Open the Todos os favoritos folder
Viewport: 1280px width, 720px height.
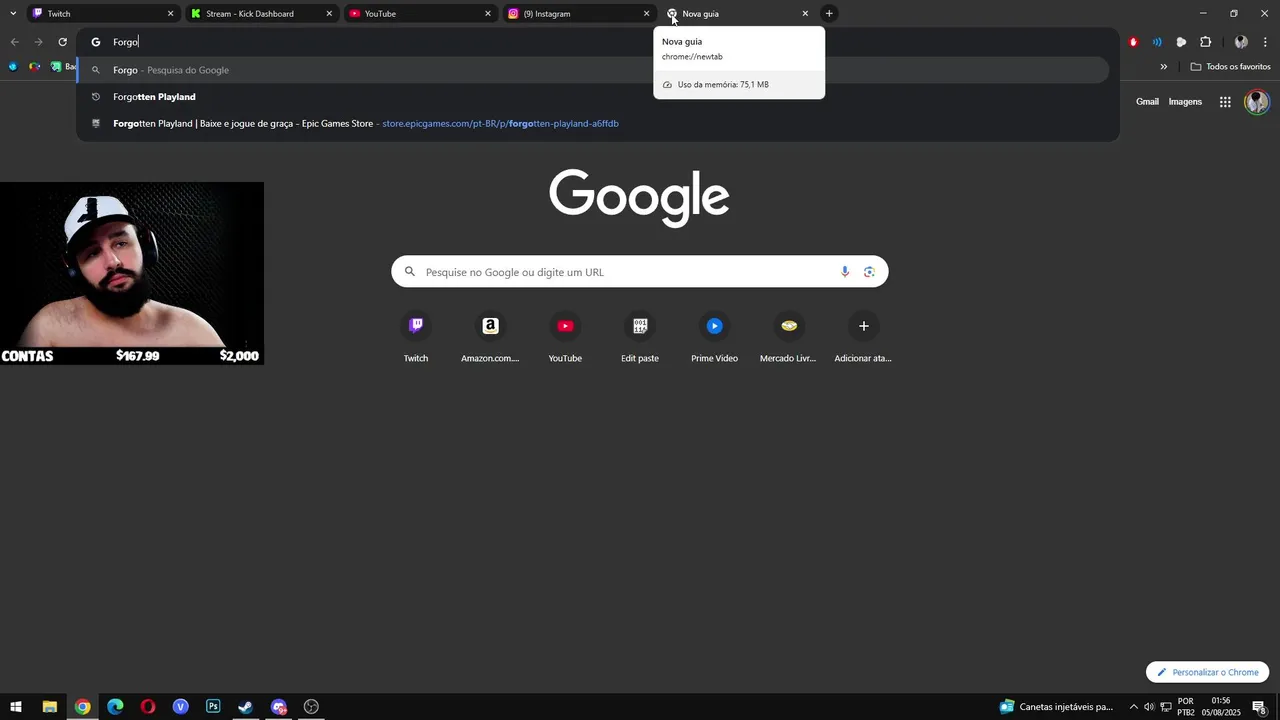(1230, 67)
